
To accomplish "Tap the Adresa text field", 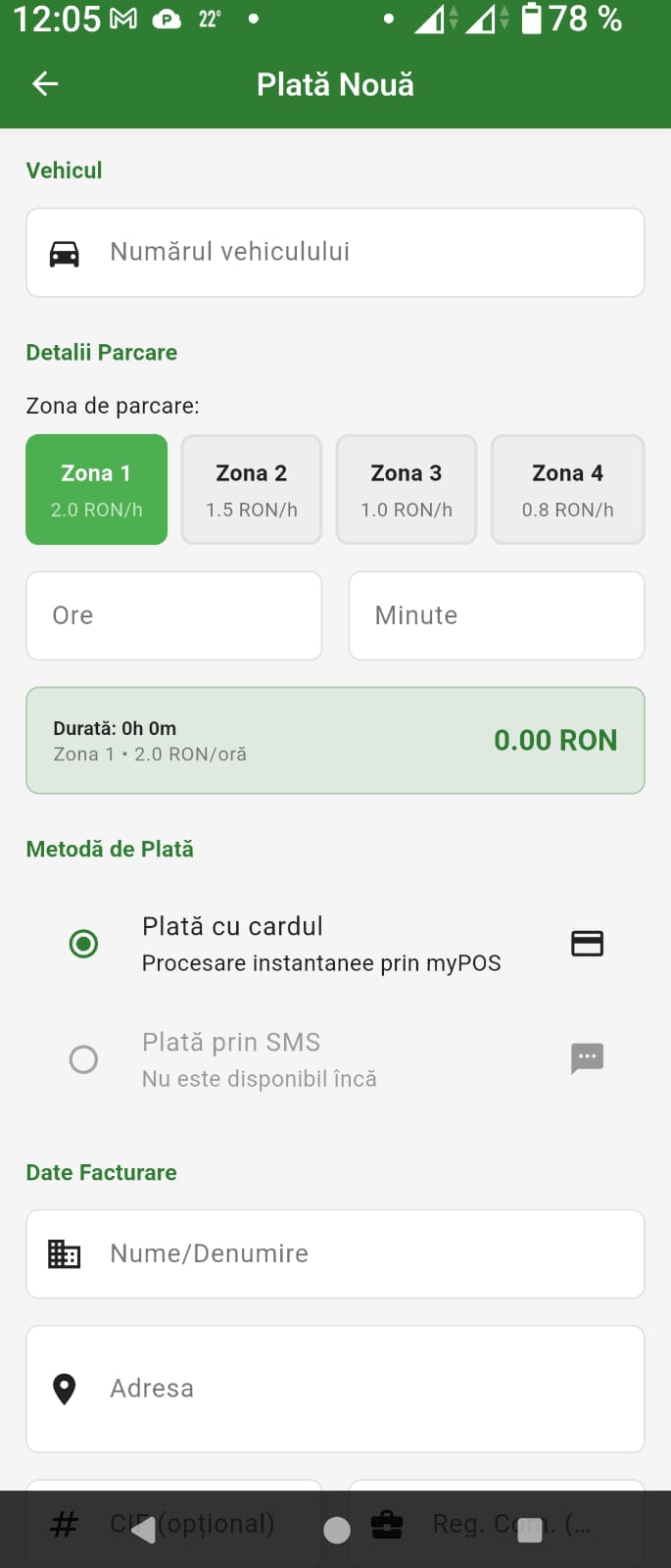I will 362,1389.
